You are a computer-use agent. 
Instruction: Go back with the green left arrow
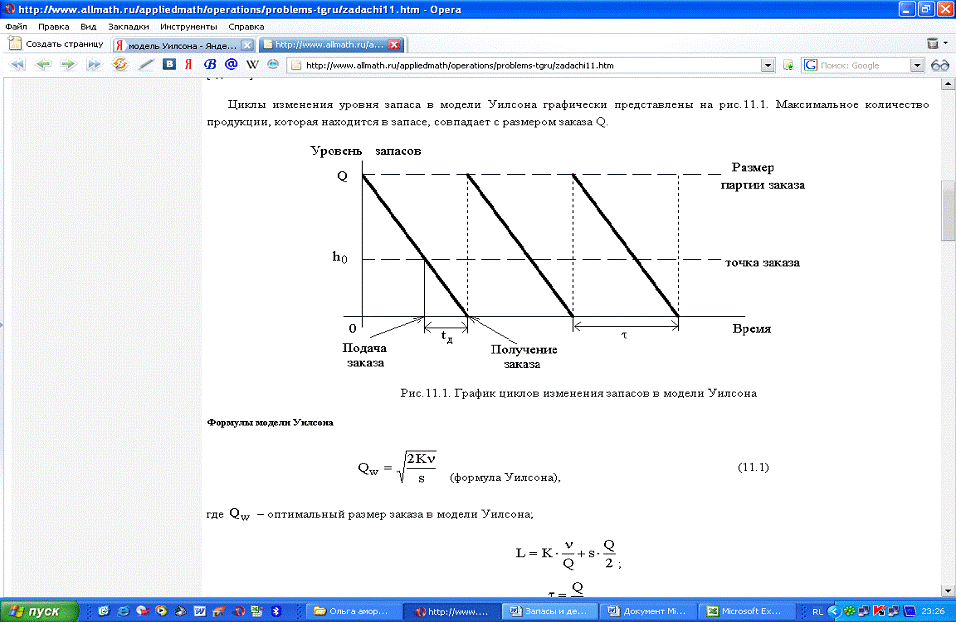coord(43,64)
